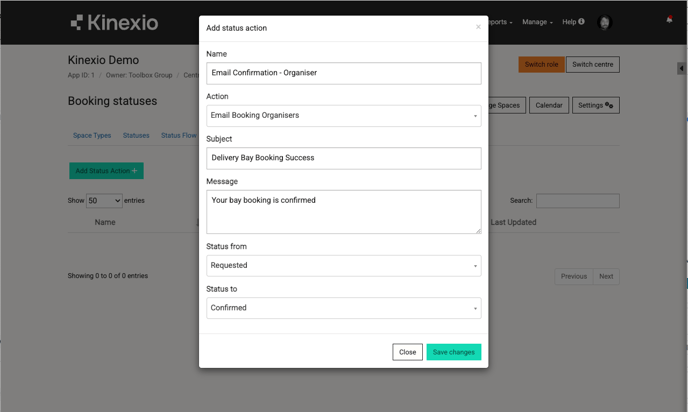The image size is (688, 412).
Task: Switch to the Statuses tab
Action: pyautogui.click(x=136, y=136)
